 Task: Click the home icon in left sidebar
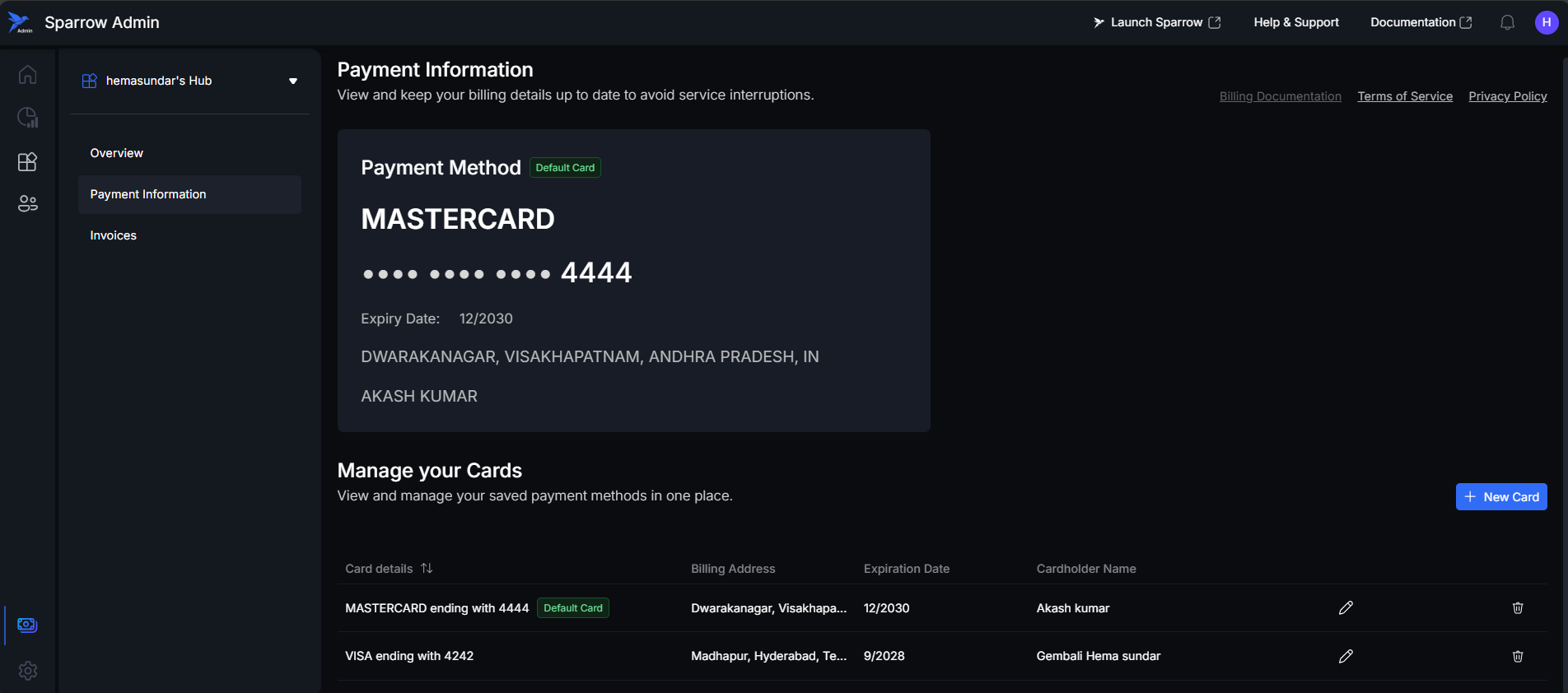[x=27, y=75]
